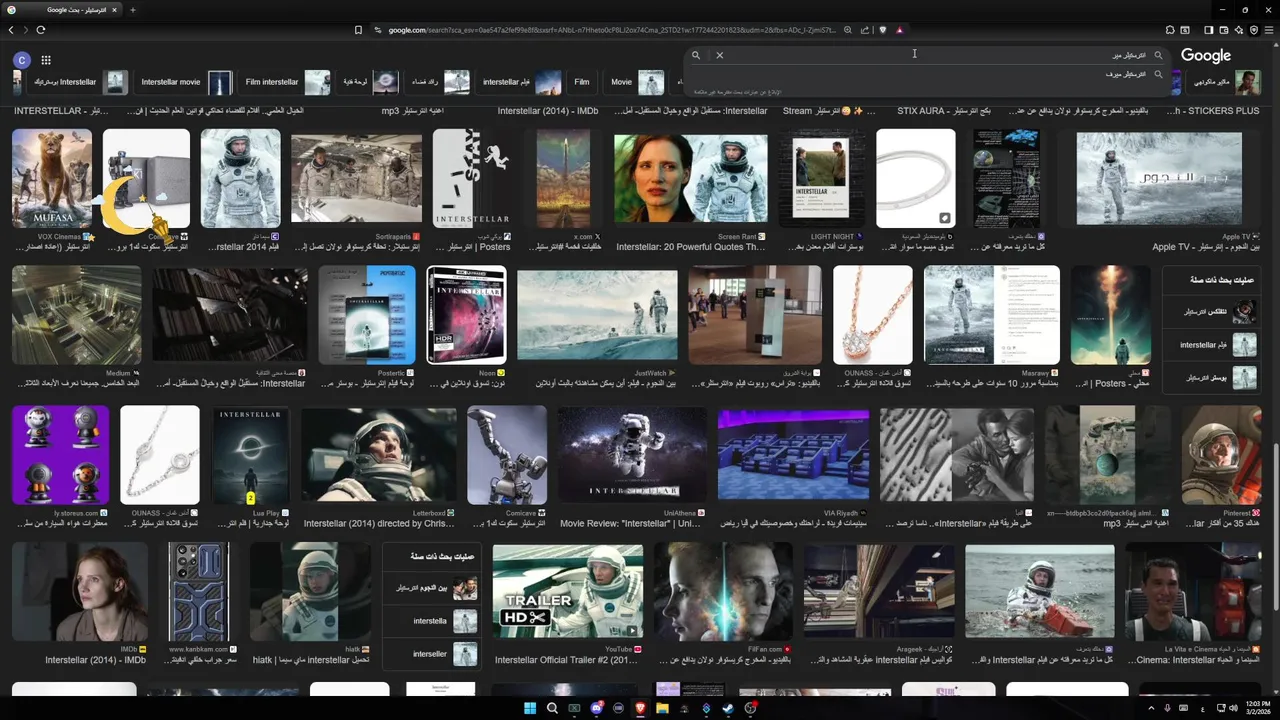Open the rose gold necklace image

[x=872, y=315]
